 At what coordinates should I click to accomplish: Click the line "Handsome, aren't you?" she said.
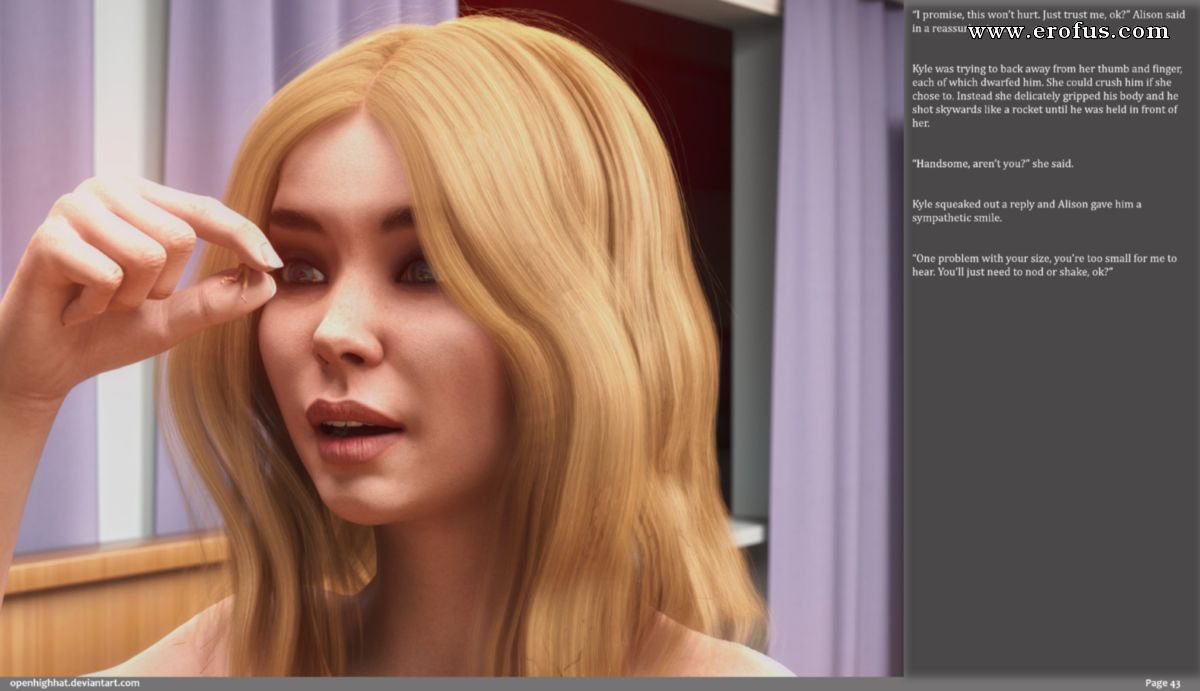[x=992, y=163]
